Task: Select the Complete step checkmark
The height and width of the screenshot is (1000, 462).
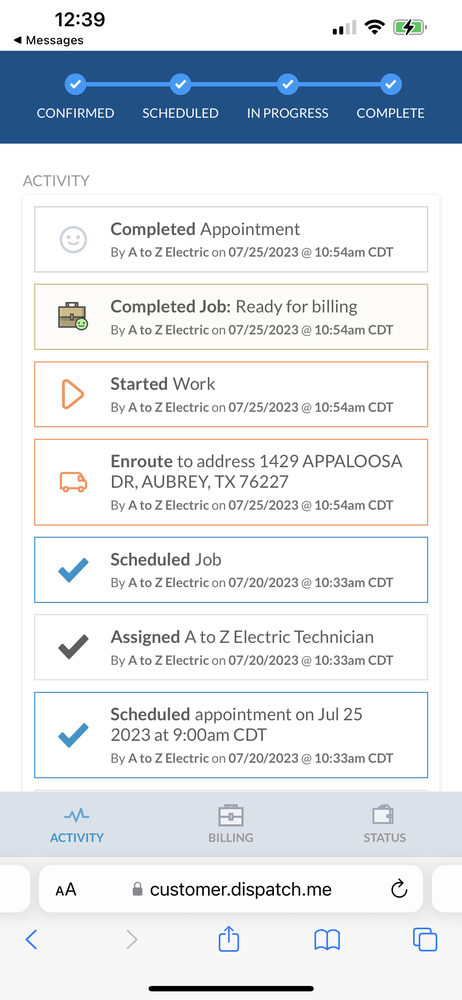Action: tap(391, 84)
